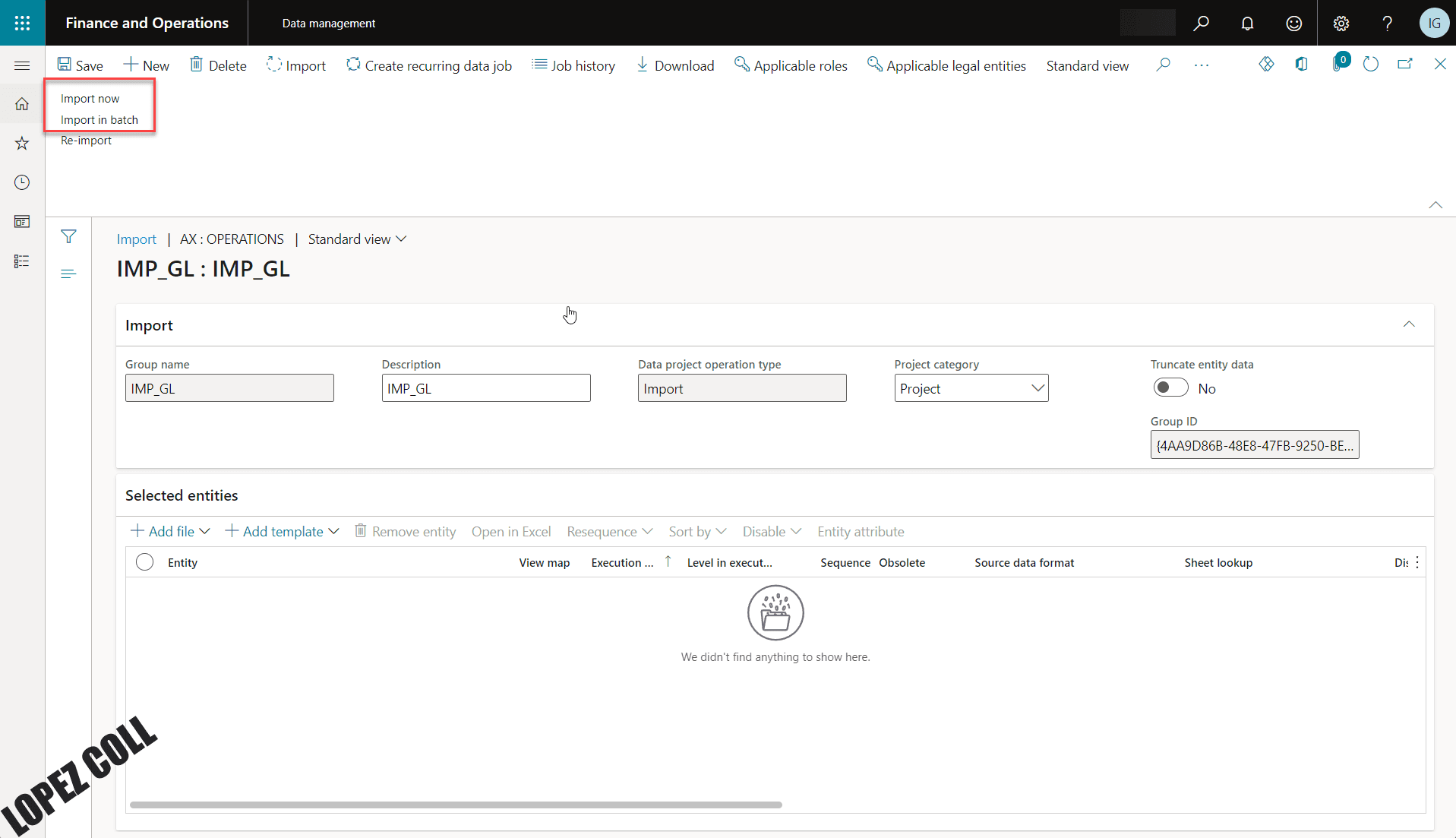Click the Job history button
Viewport: 1456px width, 838px height.
click(x=573, y=66)
